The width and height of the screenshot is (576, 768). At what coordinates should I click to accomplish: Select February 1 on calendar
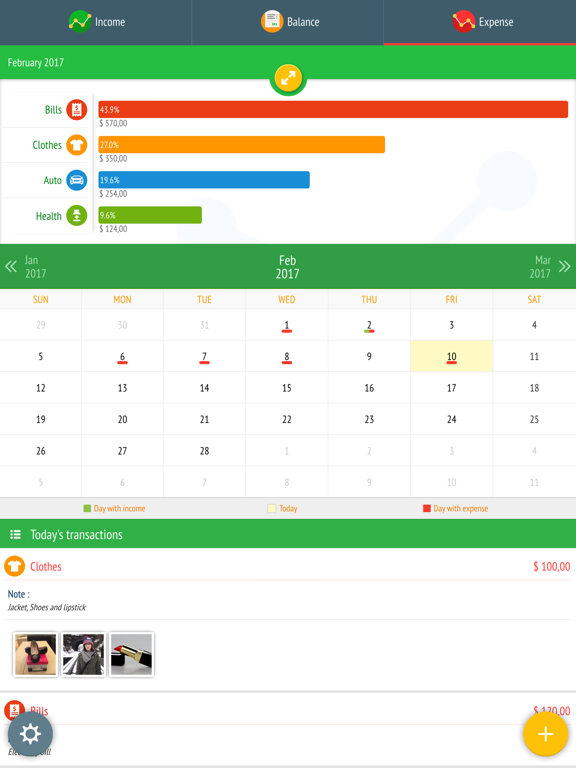pyautogui.click(x=287, y=325)
